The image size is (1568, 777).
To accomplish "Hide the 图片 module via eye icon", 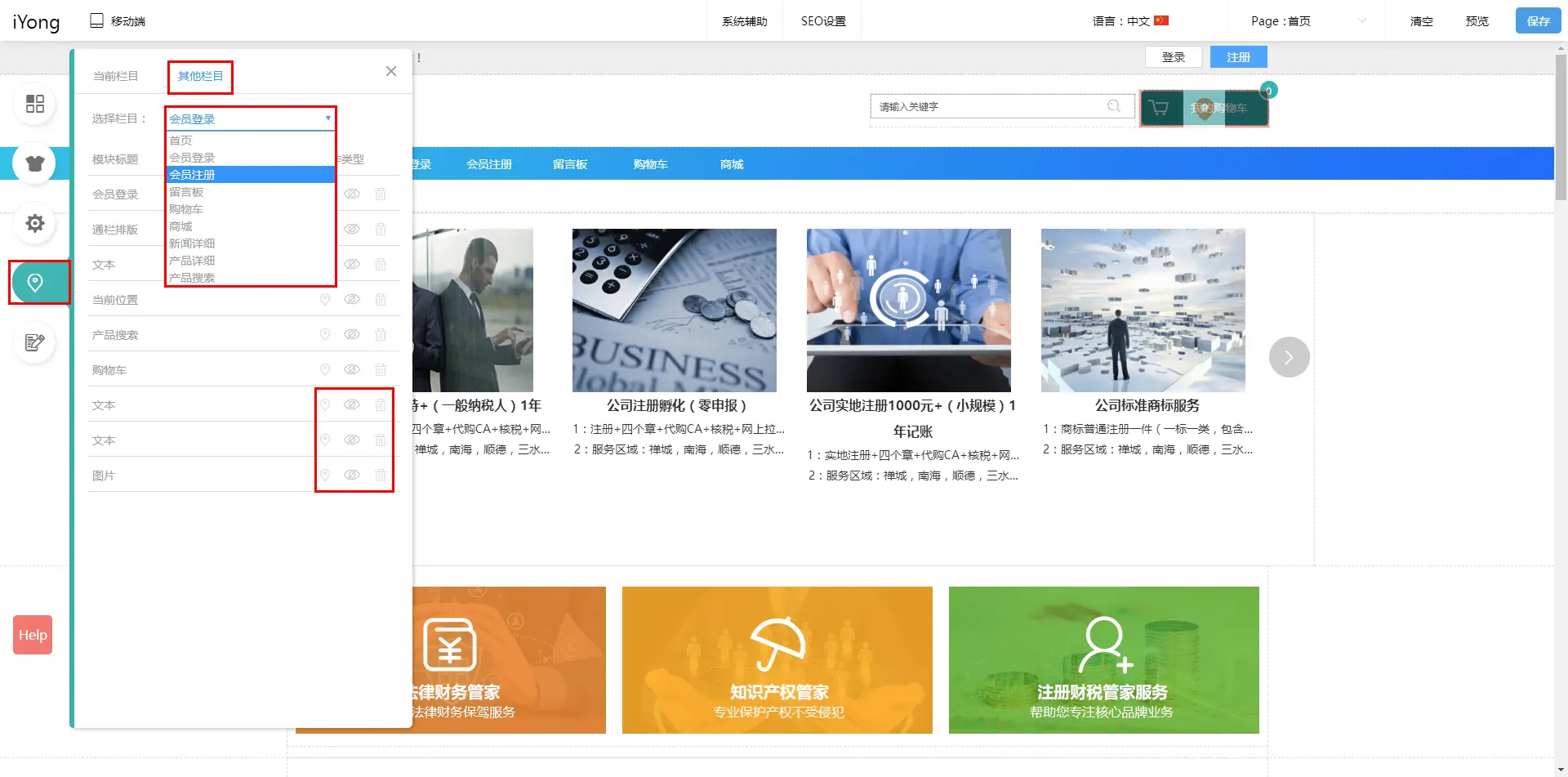I will [x=352, y=476].
